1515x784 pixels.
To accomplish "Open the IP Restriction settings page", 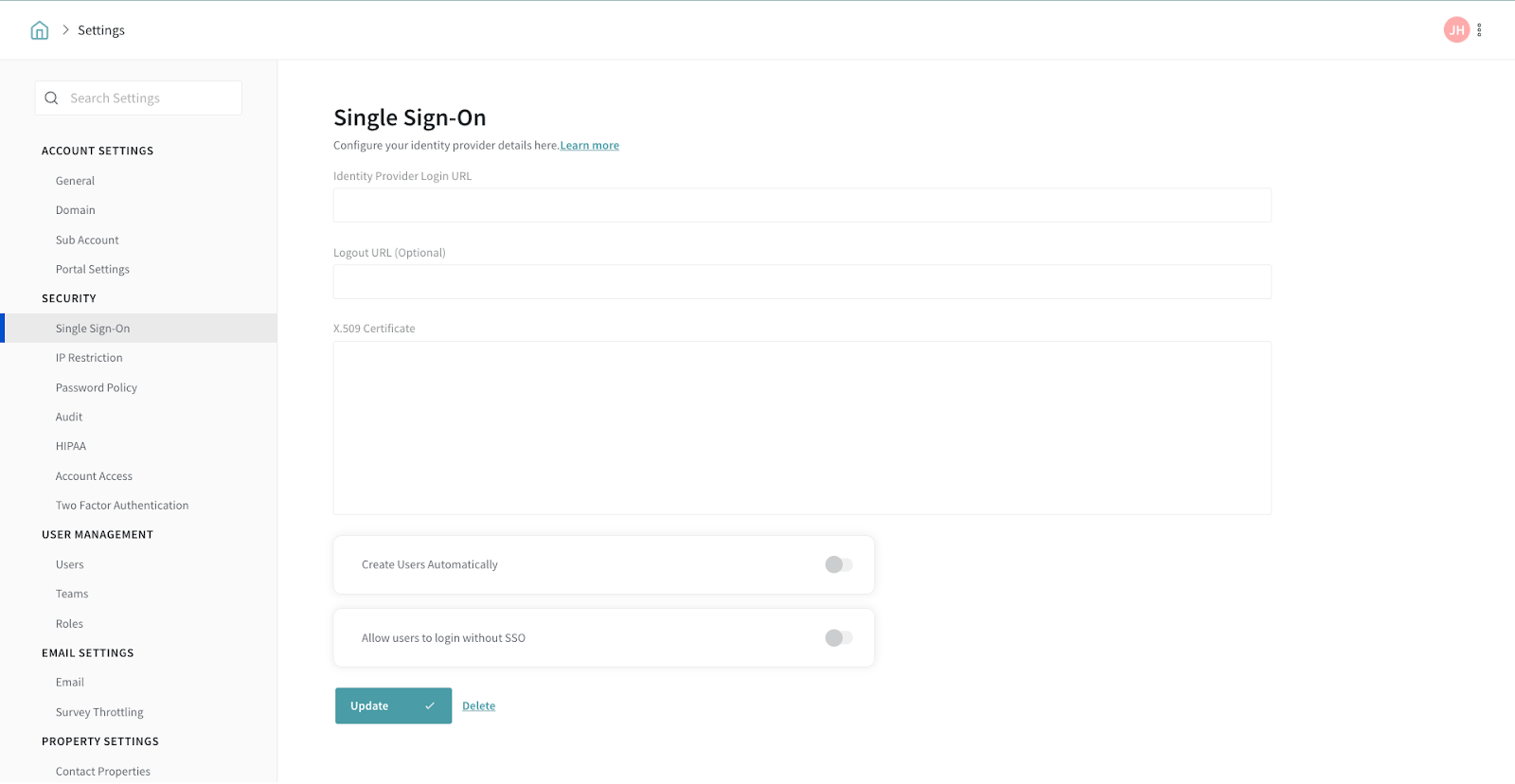I will click(89, 358).
